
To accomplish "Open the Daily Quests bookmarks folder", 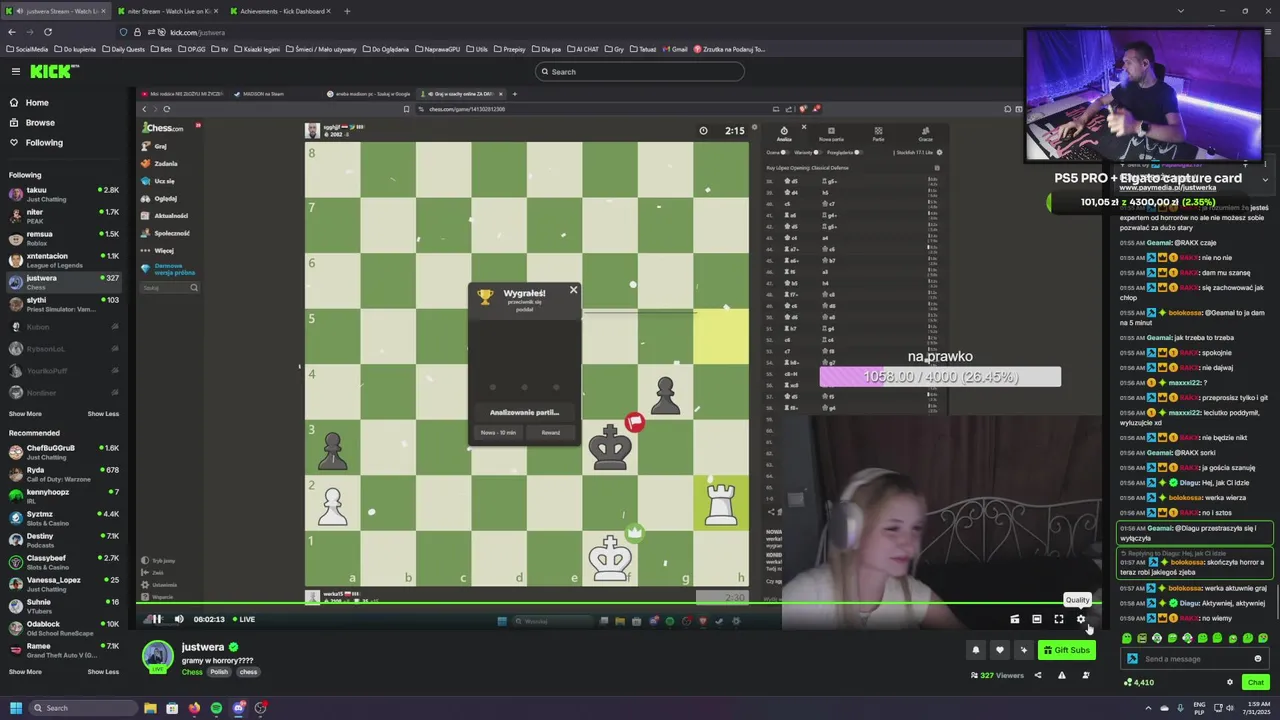I will point(123,49).
